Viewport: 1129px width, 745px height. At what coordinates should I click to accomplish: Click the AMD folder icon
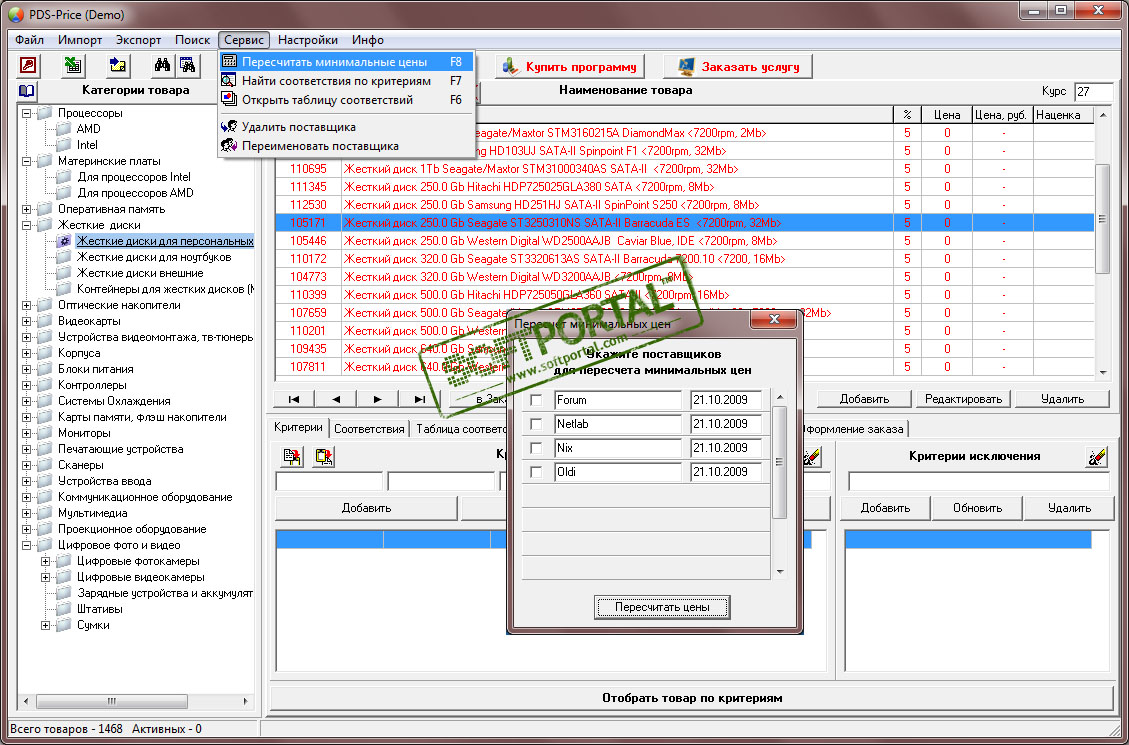click(64, 129)
